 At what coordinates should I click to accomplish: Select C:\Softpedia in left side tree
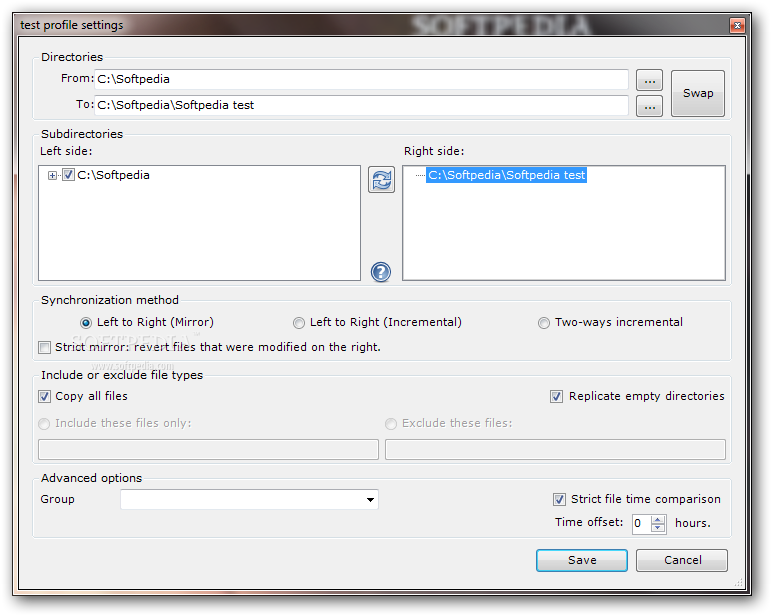[x=113, y=175]
